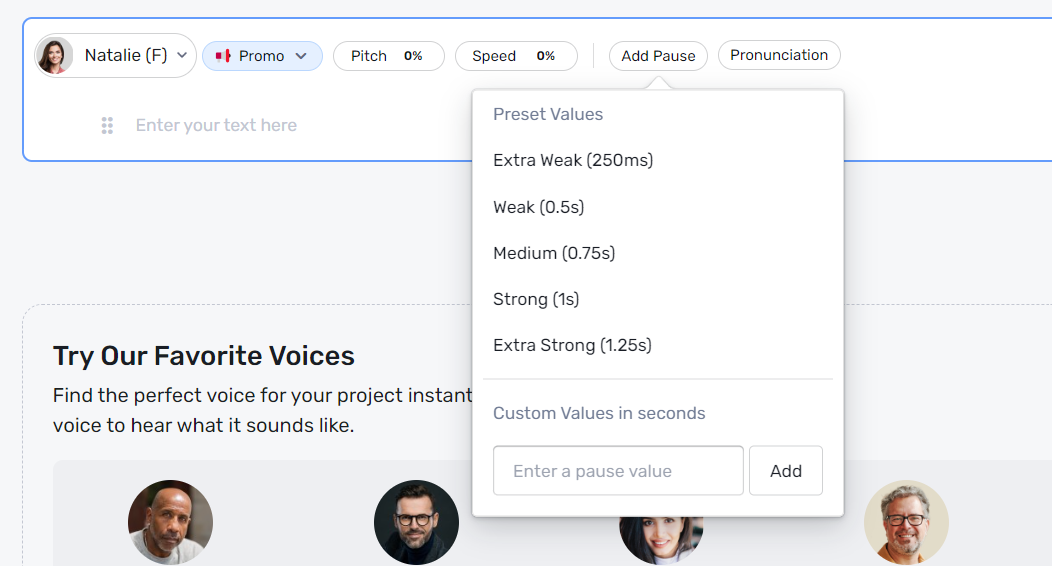Focus the 'Enter a pause value' field

tap(618, 471)
